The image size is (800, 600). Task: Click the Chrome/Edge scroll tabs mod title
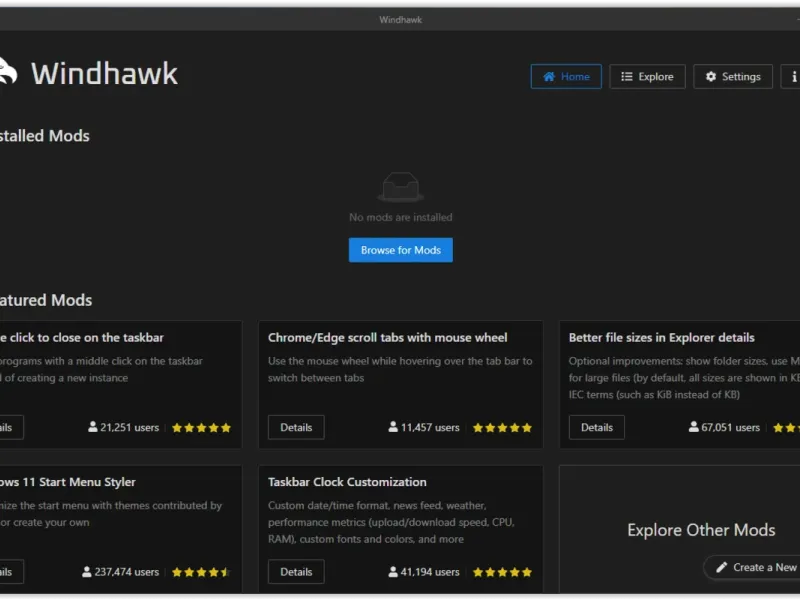(387, 338)
